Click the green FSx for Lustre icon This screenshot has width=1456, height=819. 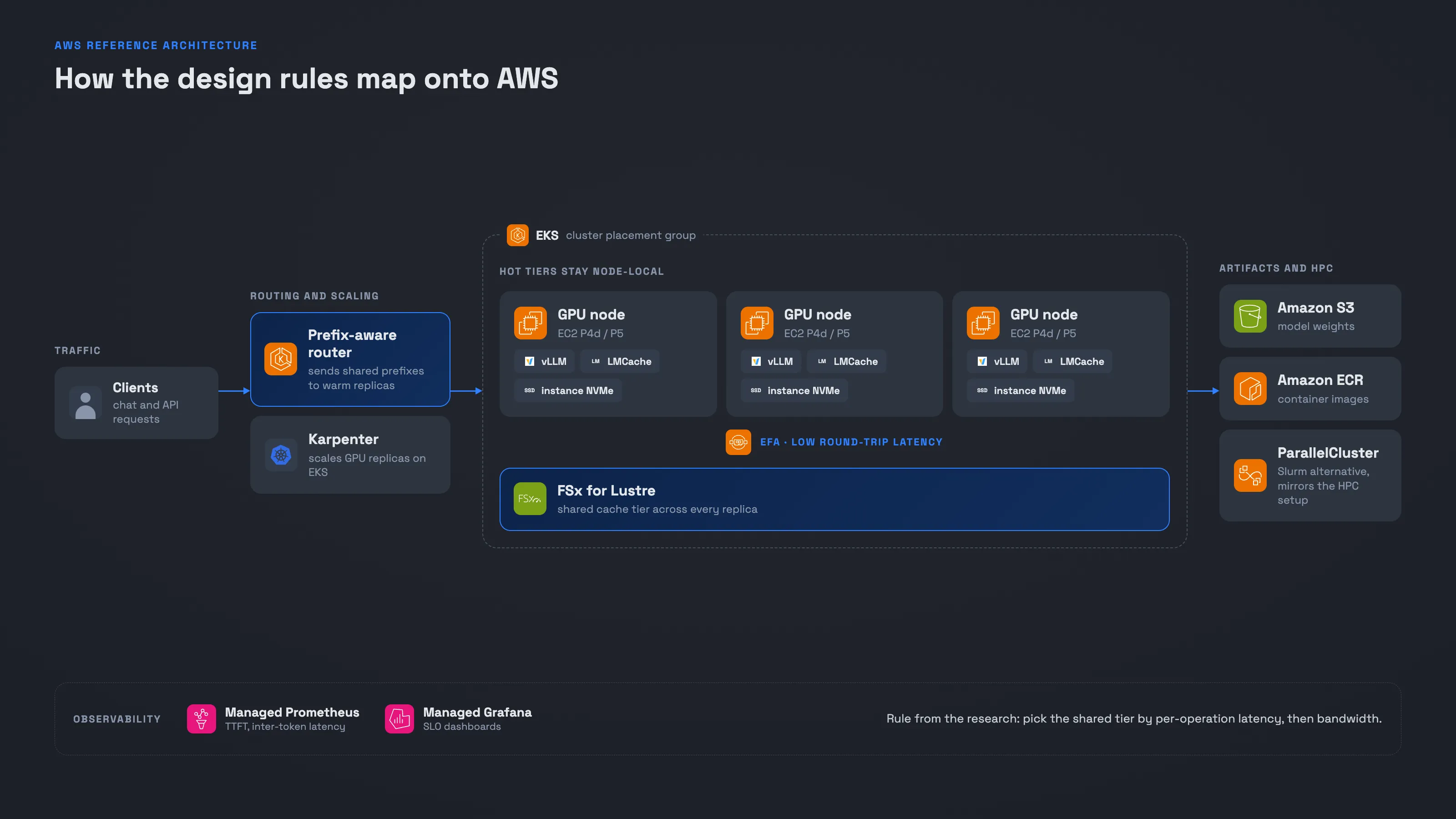[530, 499]
